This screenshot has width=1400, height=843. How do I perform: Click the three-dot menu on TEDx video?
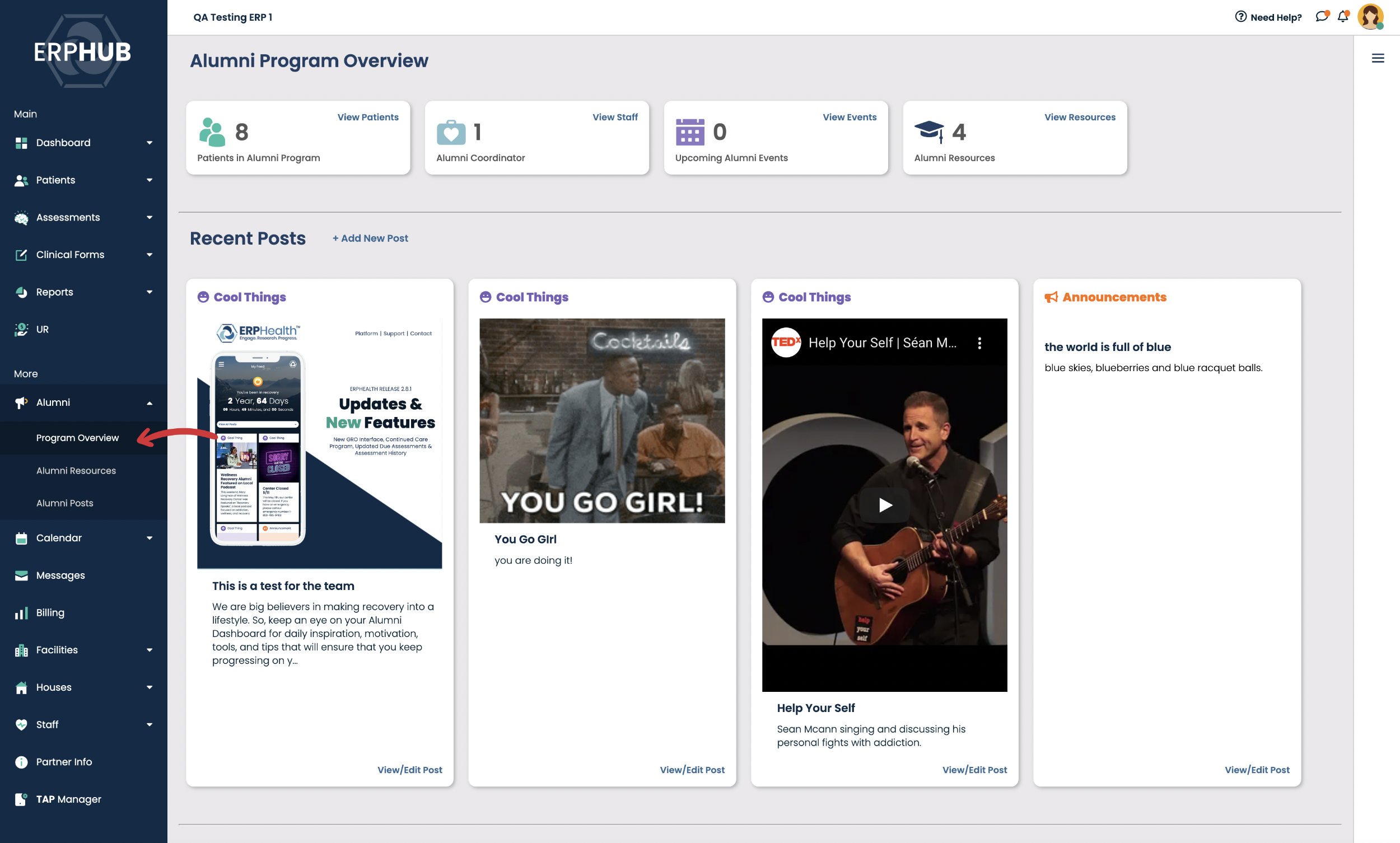click(x=979, y=343)
